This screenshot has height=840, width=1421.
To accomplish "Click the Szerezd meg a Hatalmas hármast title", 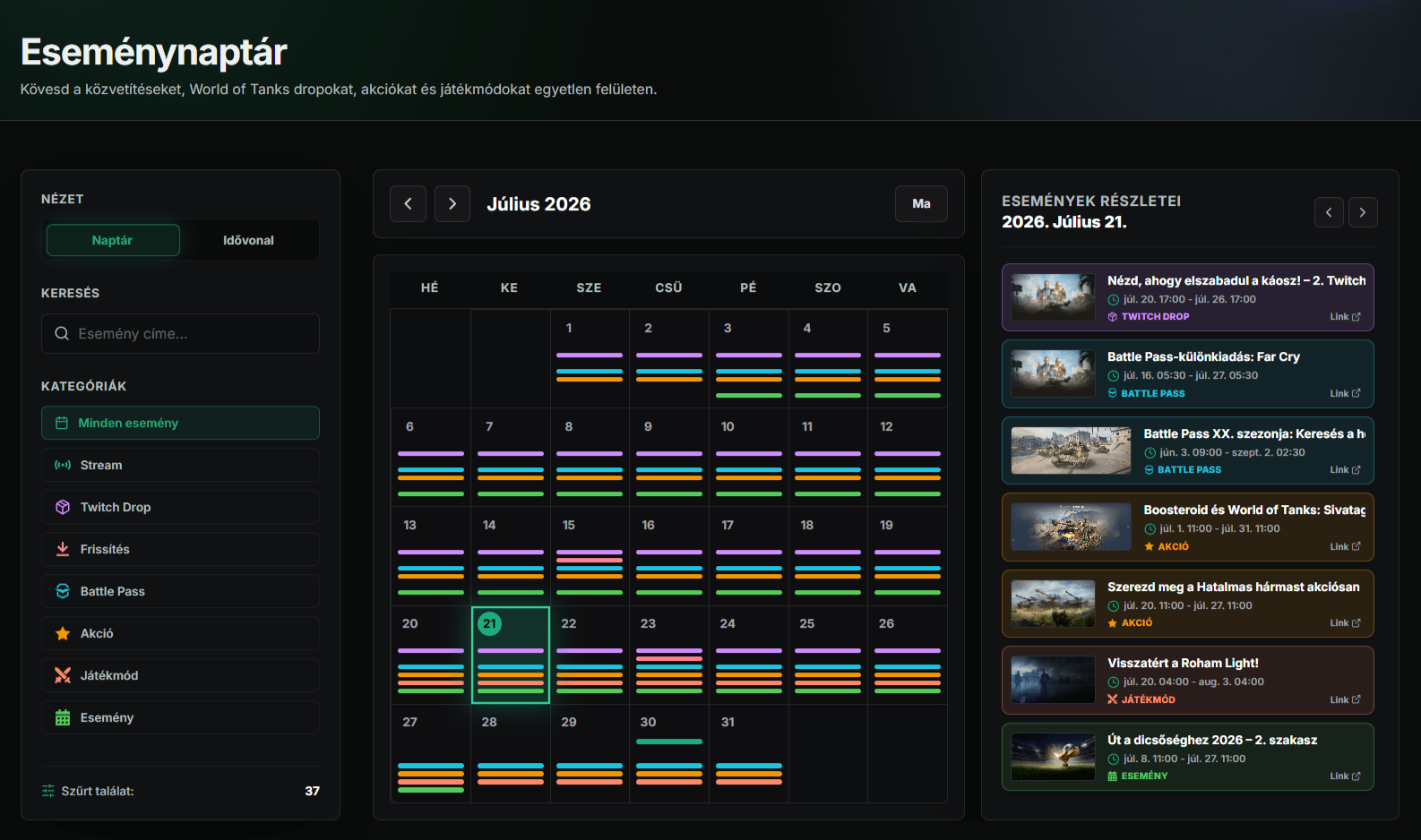I will pyautogui.click(x=1234, y=587).
